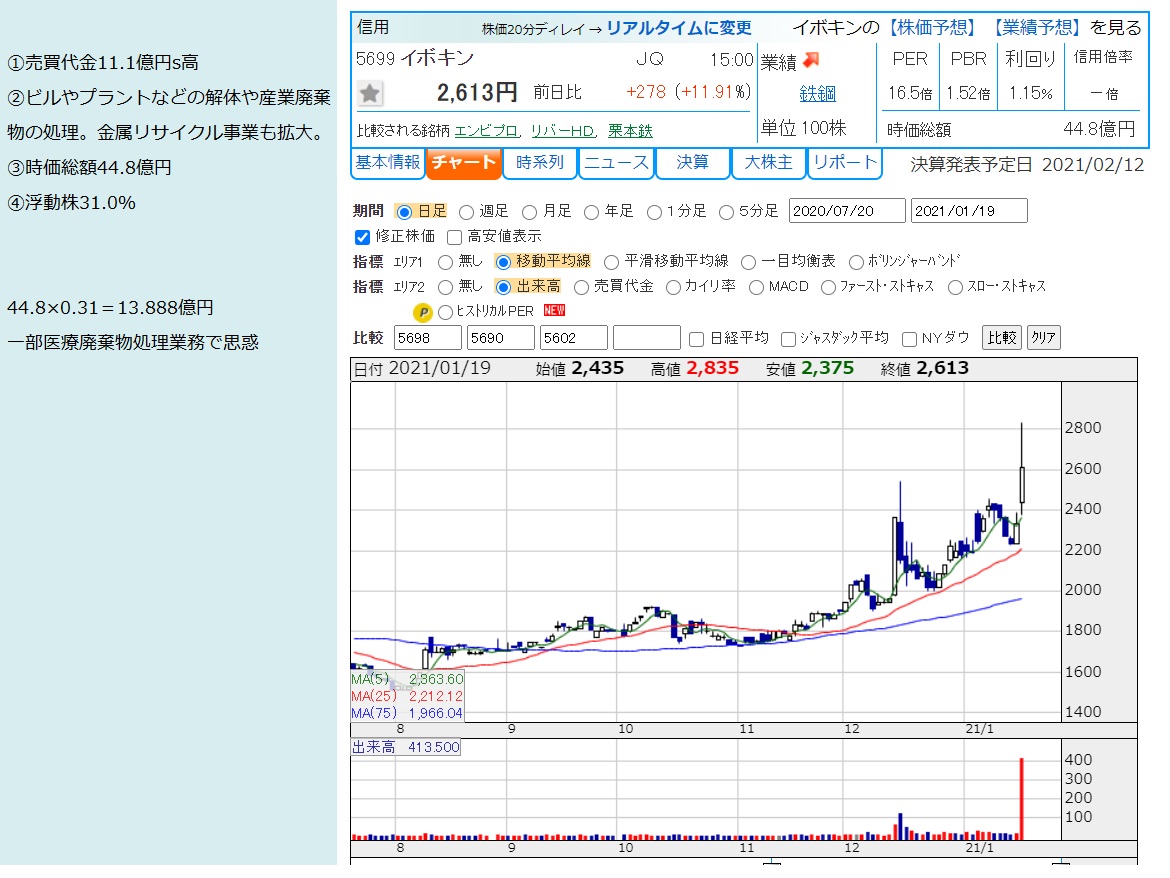The width and height of the screenshot is (1170, 878).
Task: Open the 決算 tab
Action: pos(692,163)
